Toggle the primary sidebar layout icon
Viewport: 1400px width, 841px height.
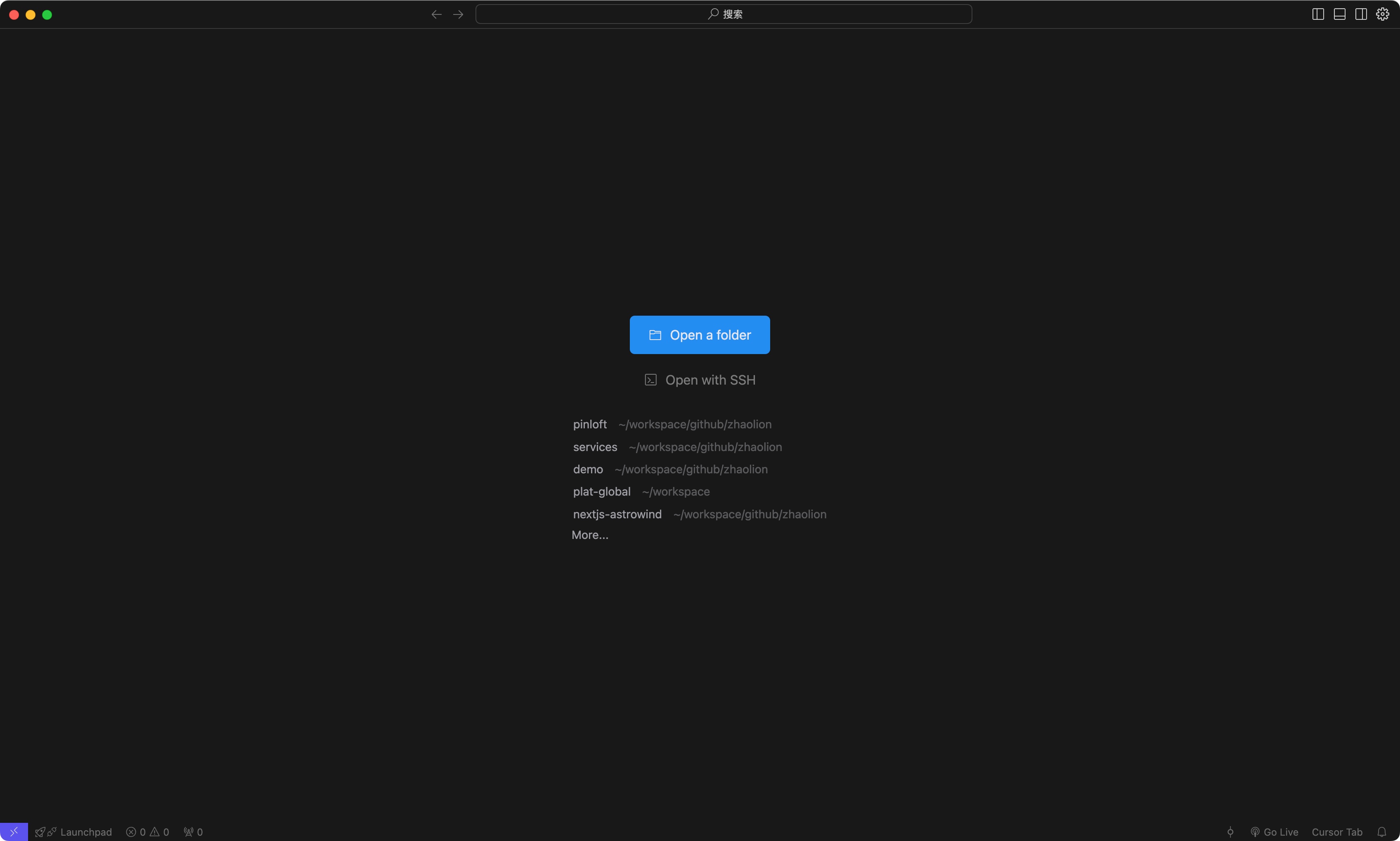click(1318, 14)
